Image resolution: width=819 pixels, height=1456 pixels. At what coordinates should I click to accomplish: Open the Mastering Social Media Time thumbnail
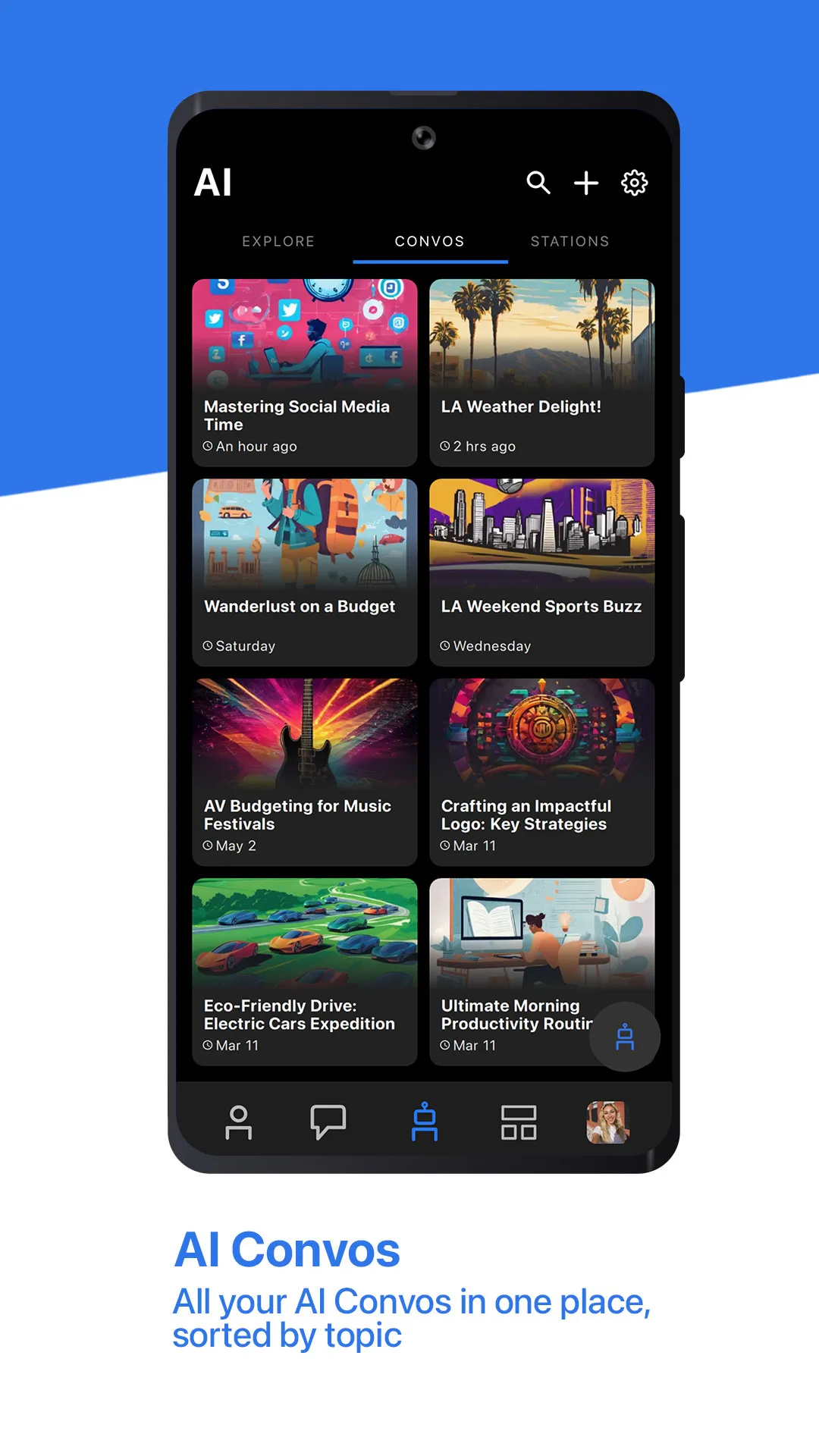tap(305, 334)
